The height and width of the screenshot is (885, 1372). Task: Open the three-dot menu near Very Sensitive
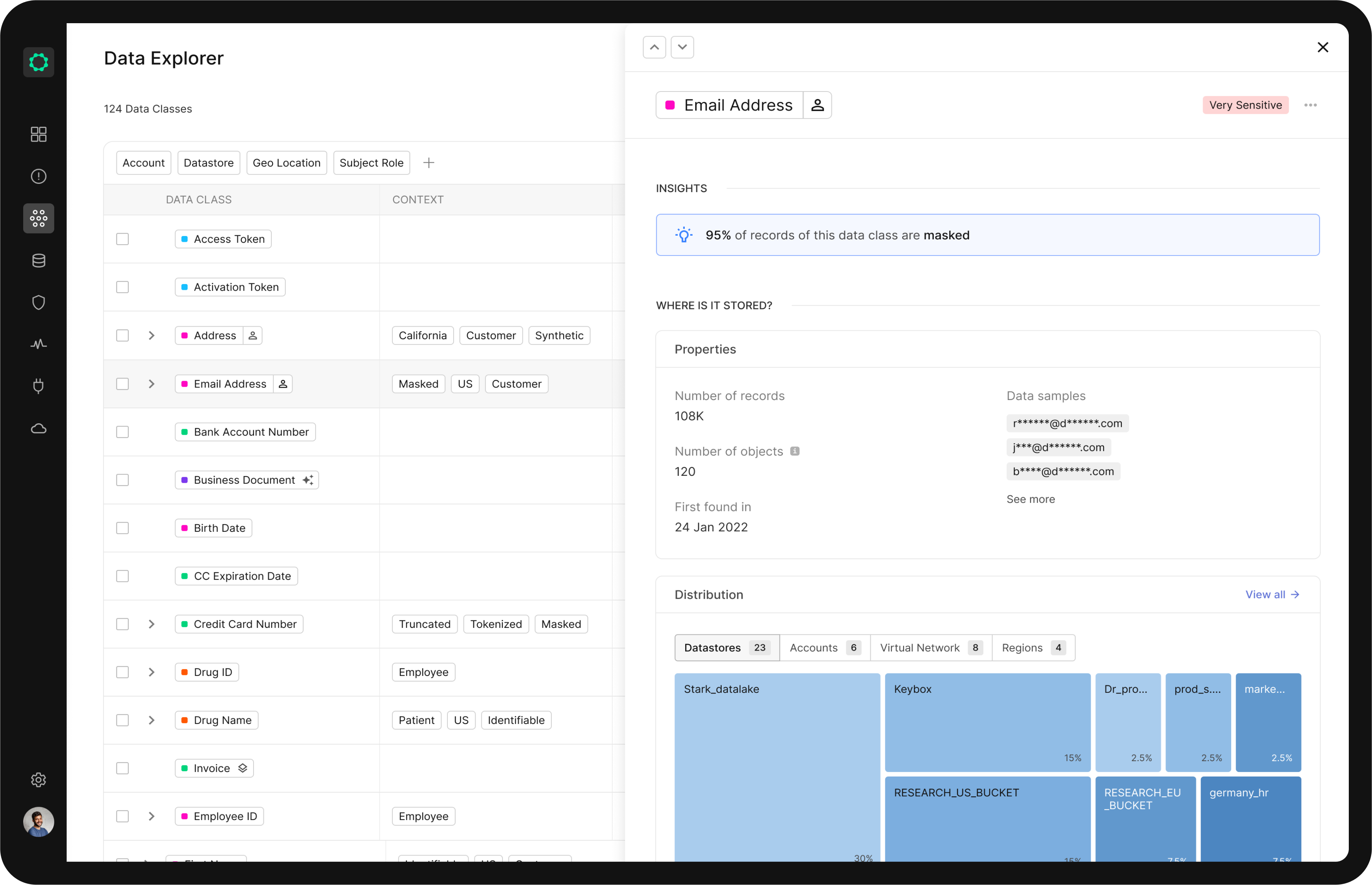point(1311,105)
